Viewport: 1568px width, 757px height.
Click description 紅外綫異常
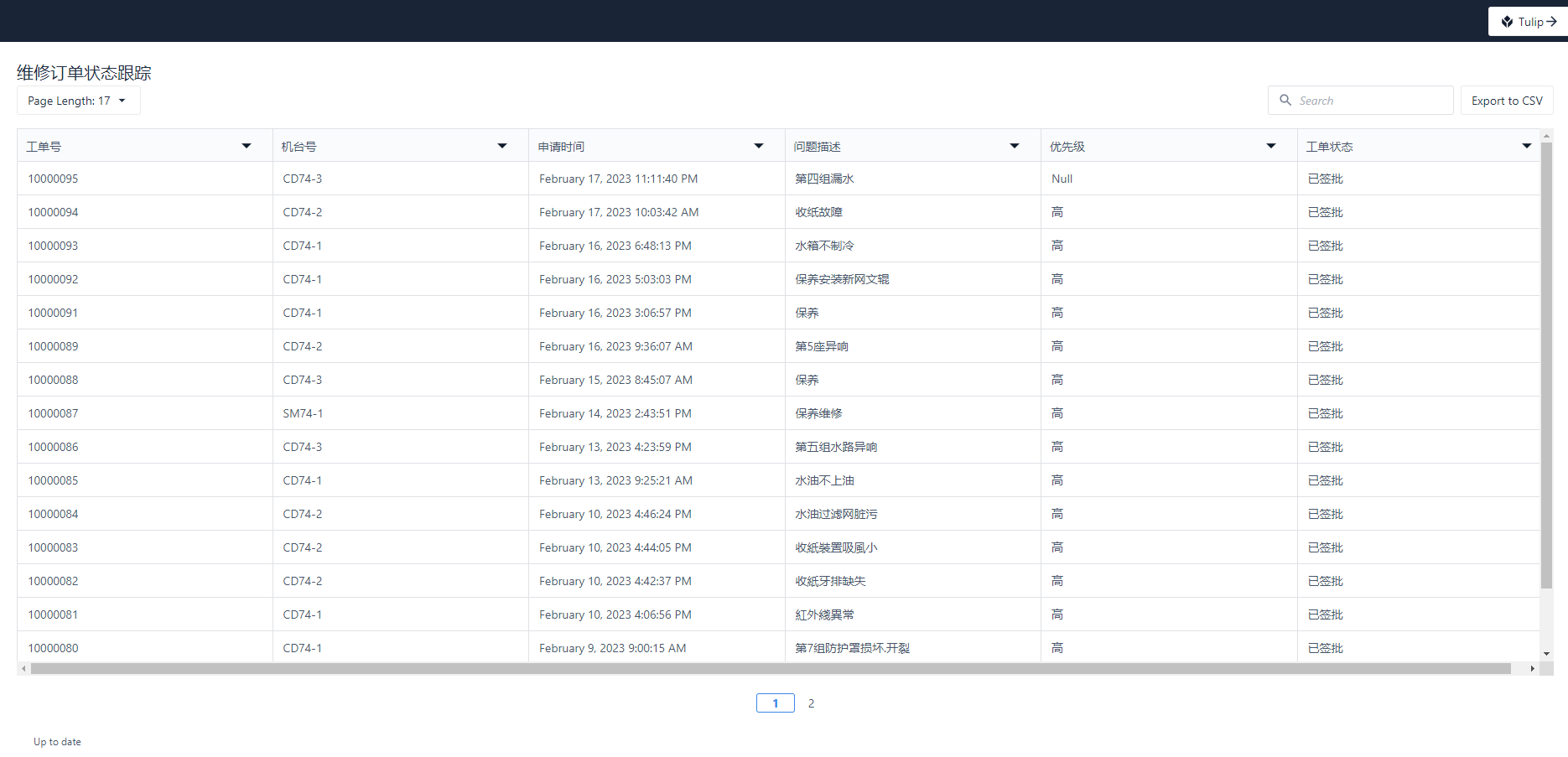[x=824, y=614]
